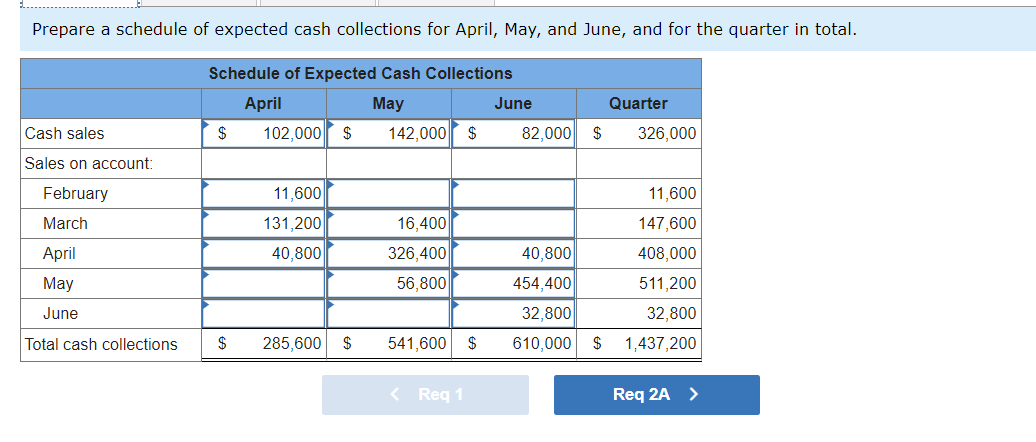Select March row May cell 16,400

click(x=388, y=223)
